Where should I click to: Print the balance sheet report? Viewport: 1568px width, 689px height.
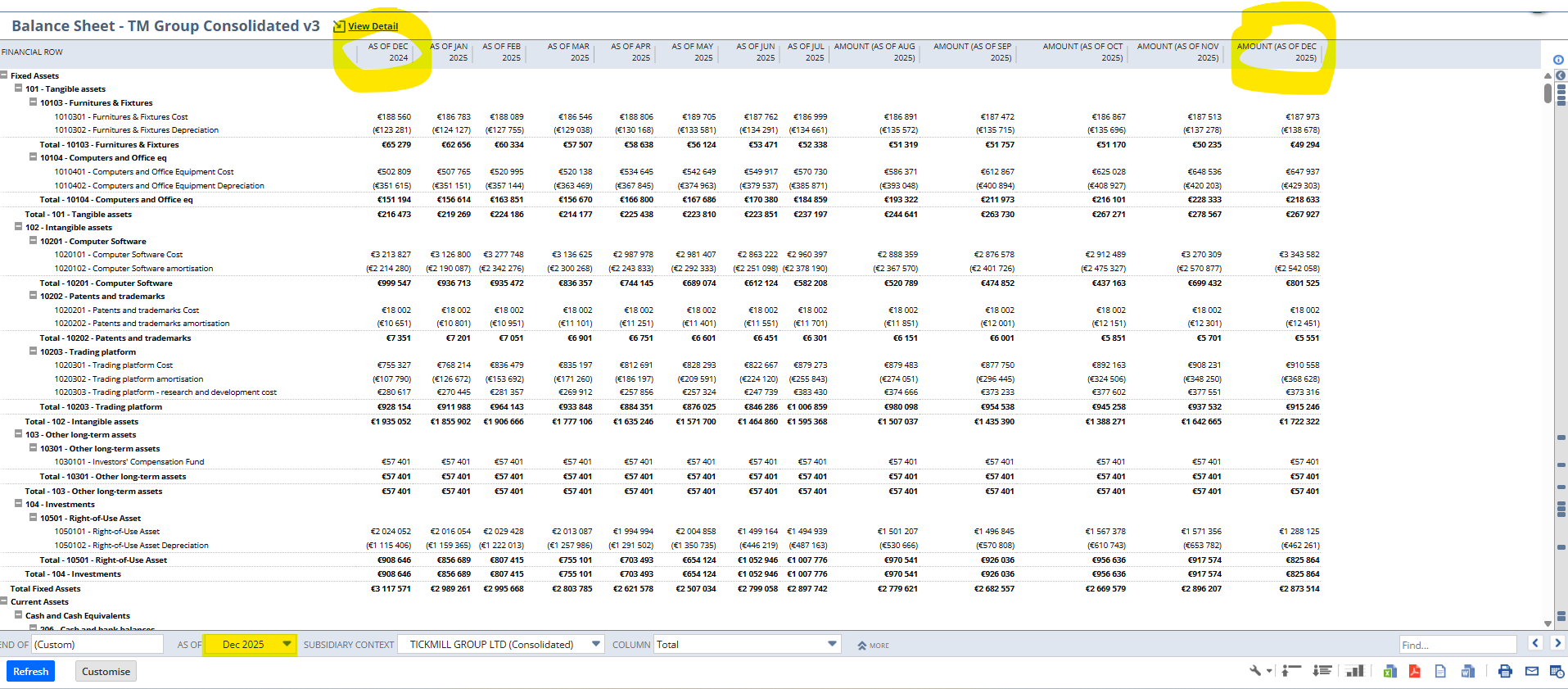tap(1505, 671)
